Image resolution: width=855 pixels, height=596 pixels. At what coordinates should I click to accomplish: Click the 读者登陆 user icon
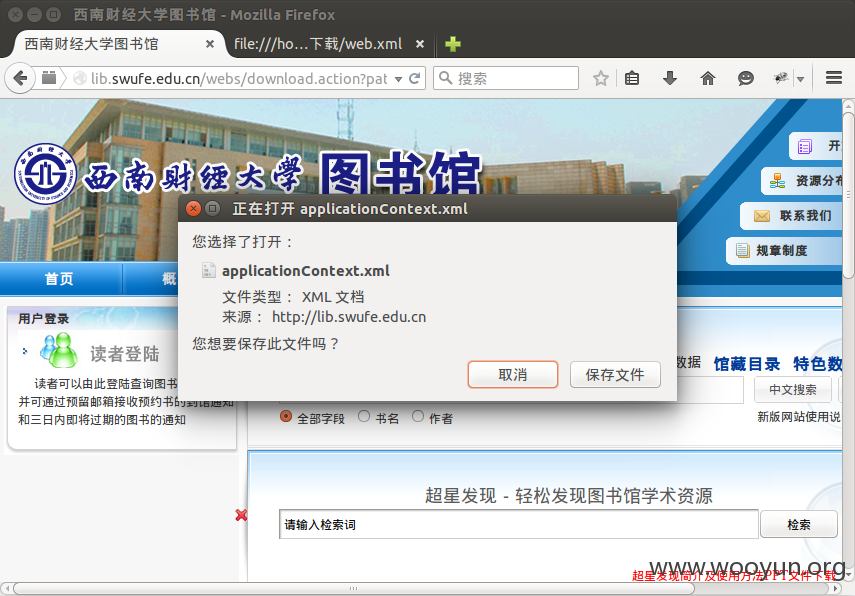coord(59,351)
